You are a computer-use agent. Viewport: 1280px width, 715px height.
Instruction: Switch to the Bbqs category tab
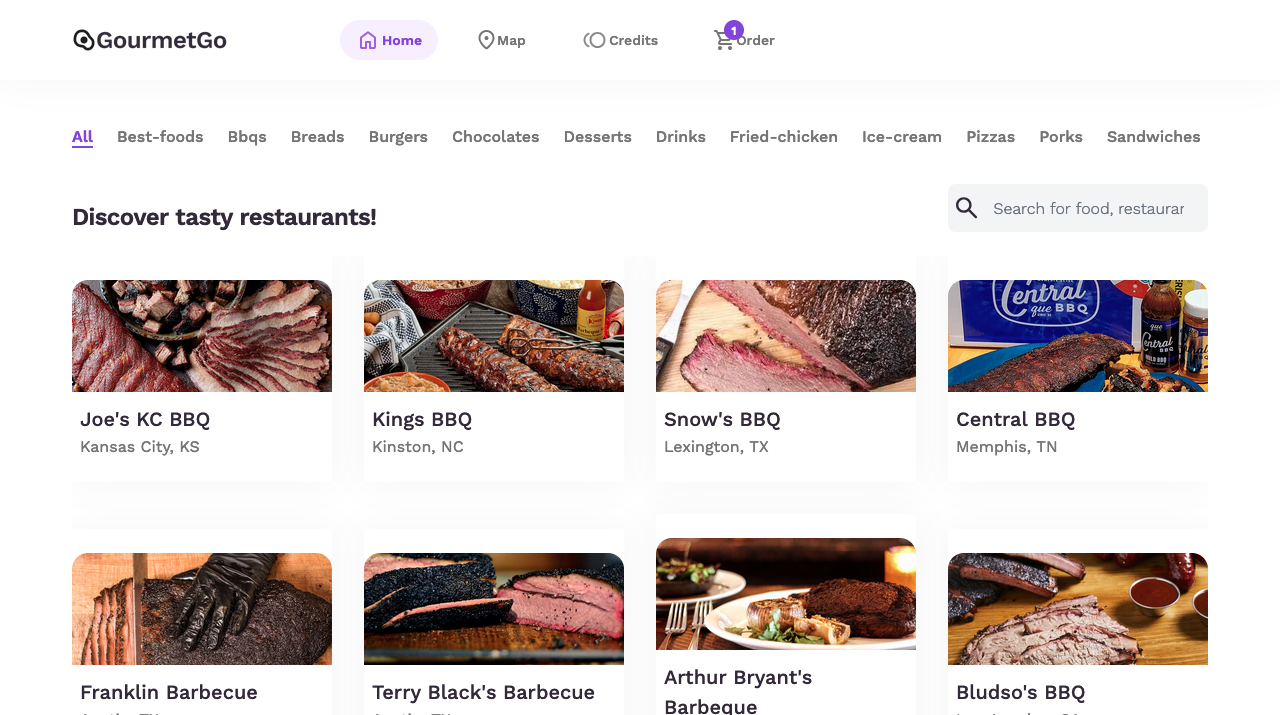pos(246,137)
